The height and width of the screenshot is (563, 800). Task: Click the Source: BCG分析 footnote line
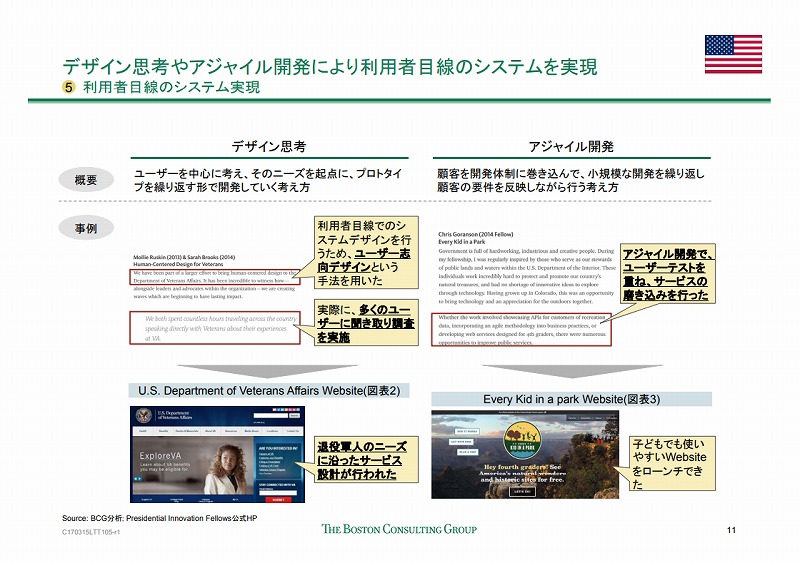pos(160,518)
